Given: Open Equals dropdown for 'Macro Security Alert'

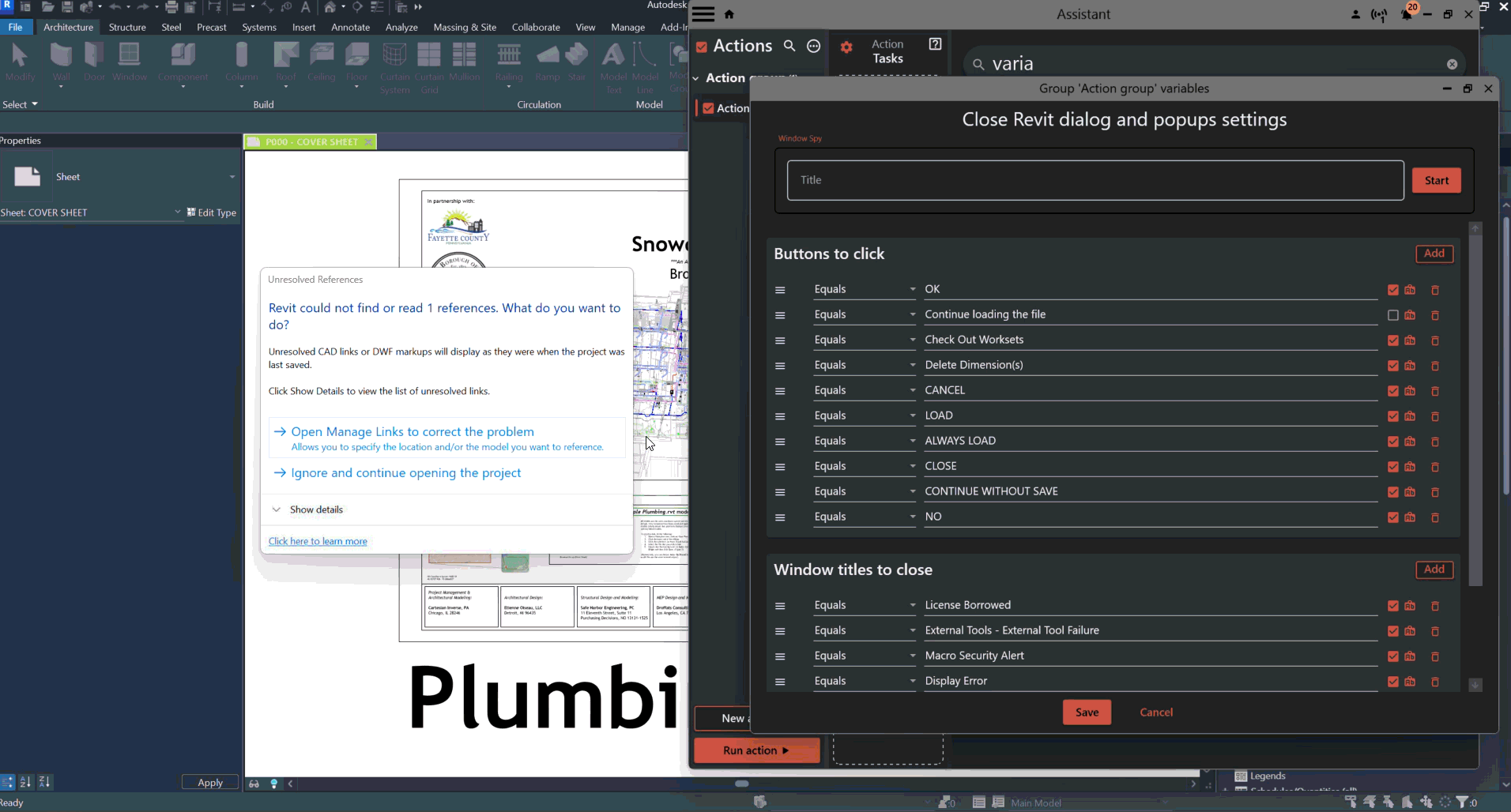Looking at the screenshot, I should pos(864,656).
